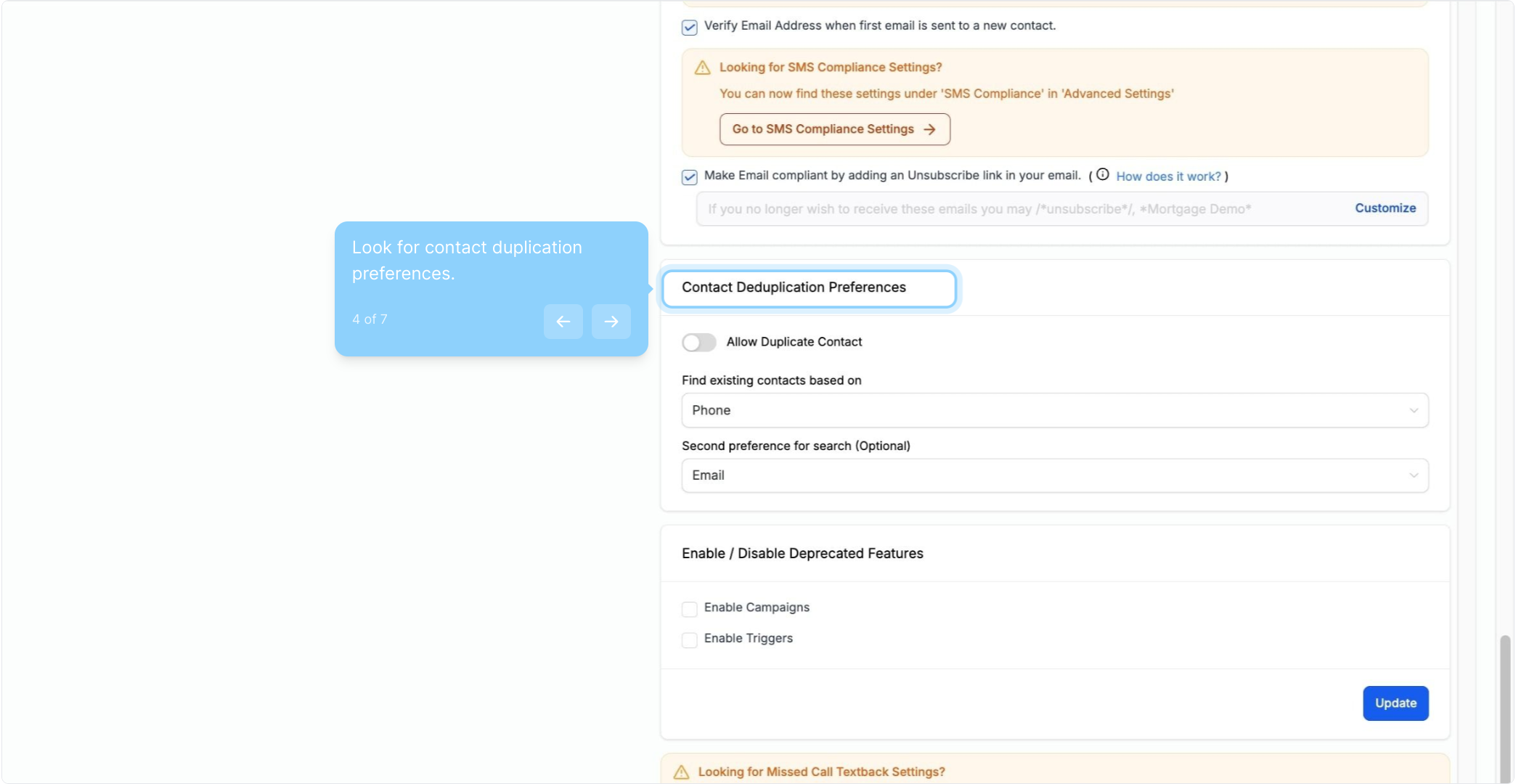The height and width of the screenshot is (784, 1516).
Task: Click the back arrow in tour tooltip
Action: tap(563, 322)
